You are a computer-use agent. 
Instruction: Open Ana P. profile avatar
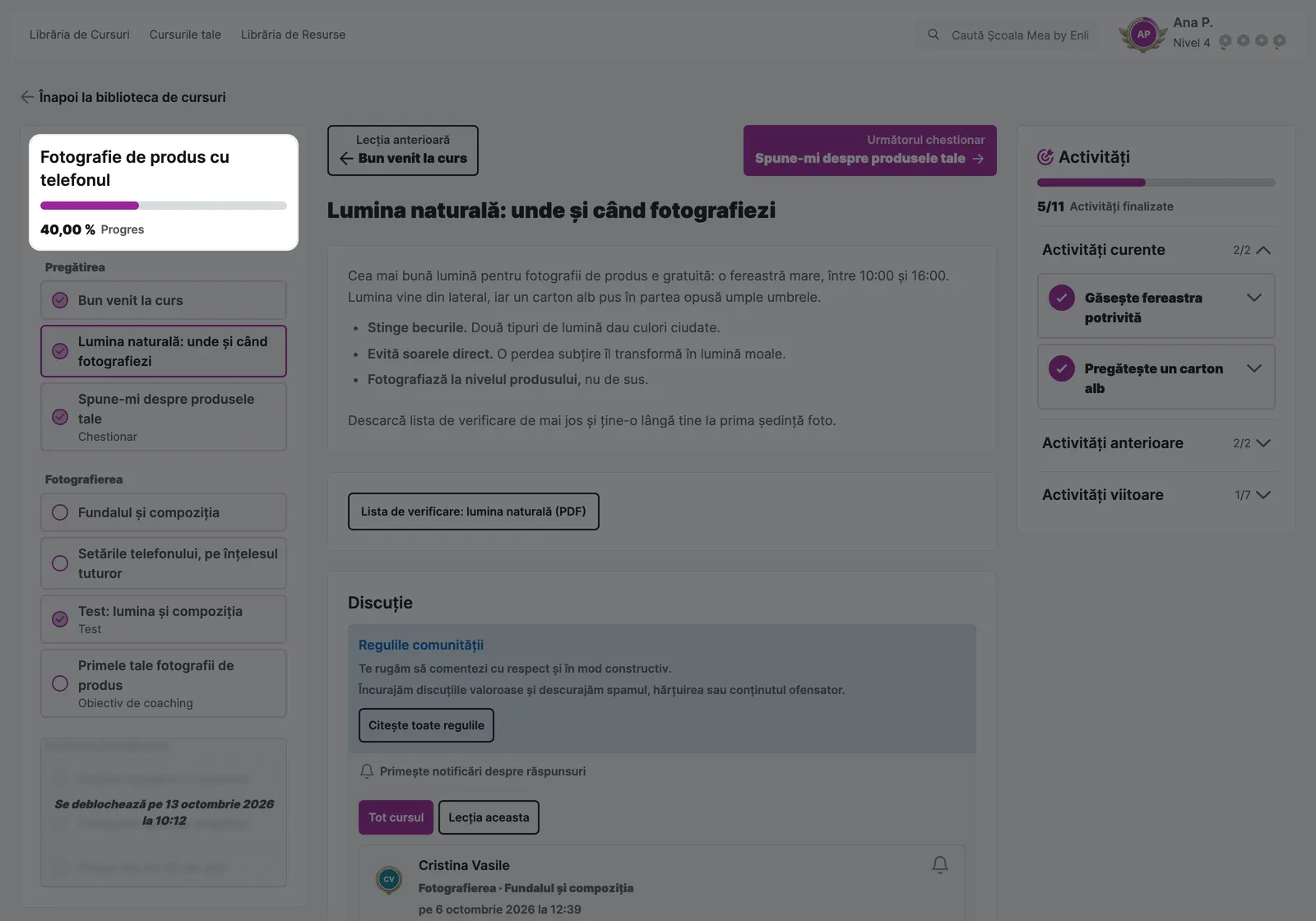[x=1143, y=35]
